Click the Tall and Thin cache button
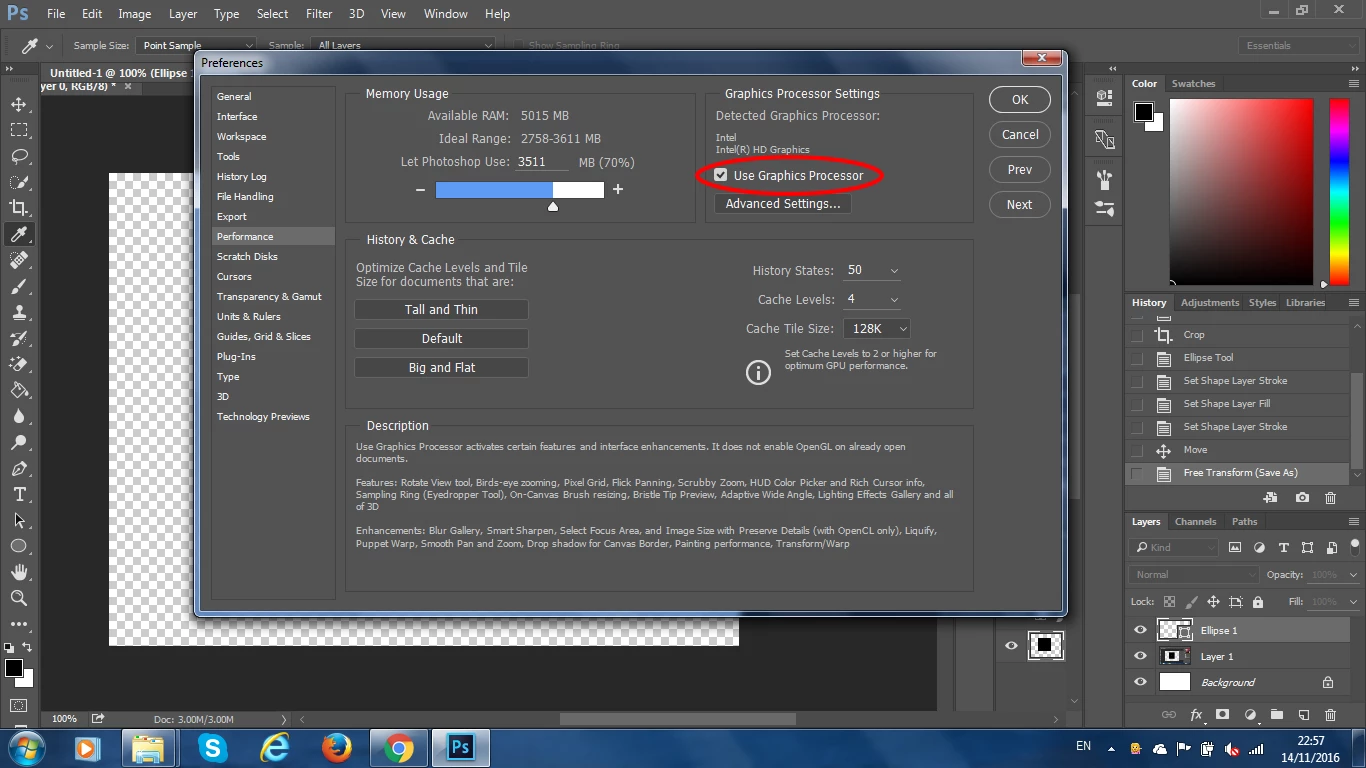 (441, 310)
